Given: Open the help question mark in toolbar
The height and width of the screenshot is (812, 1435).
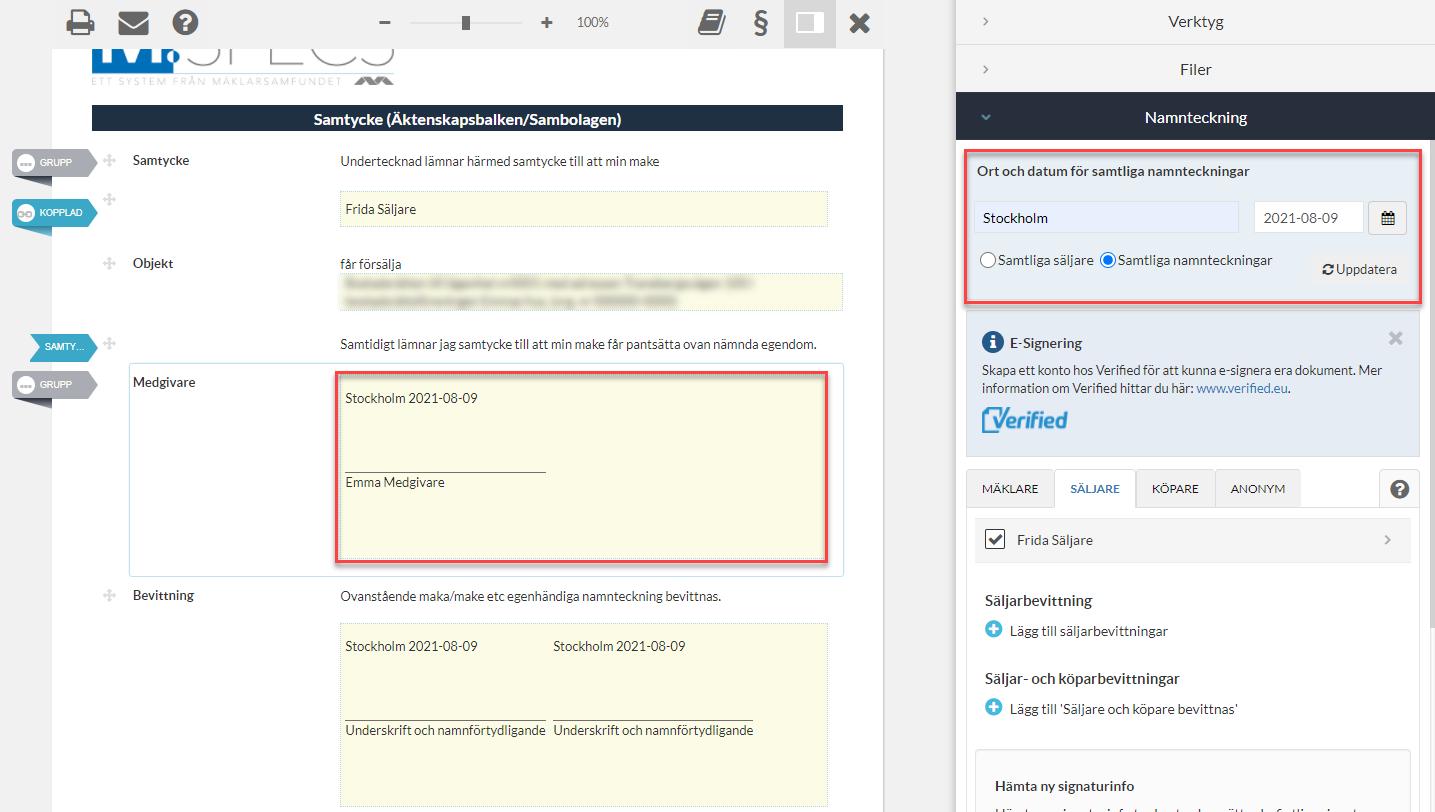Looking at the screenshot, I should (185, 22).
